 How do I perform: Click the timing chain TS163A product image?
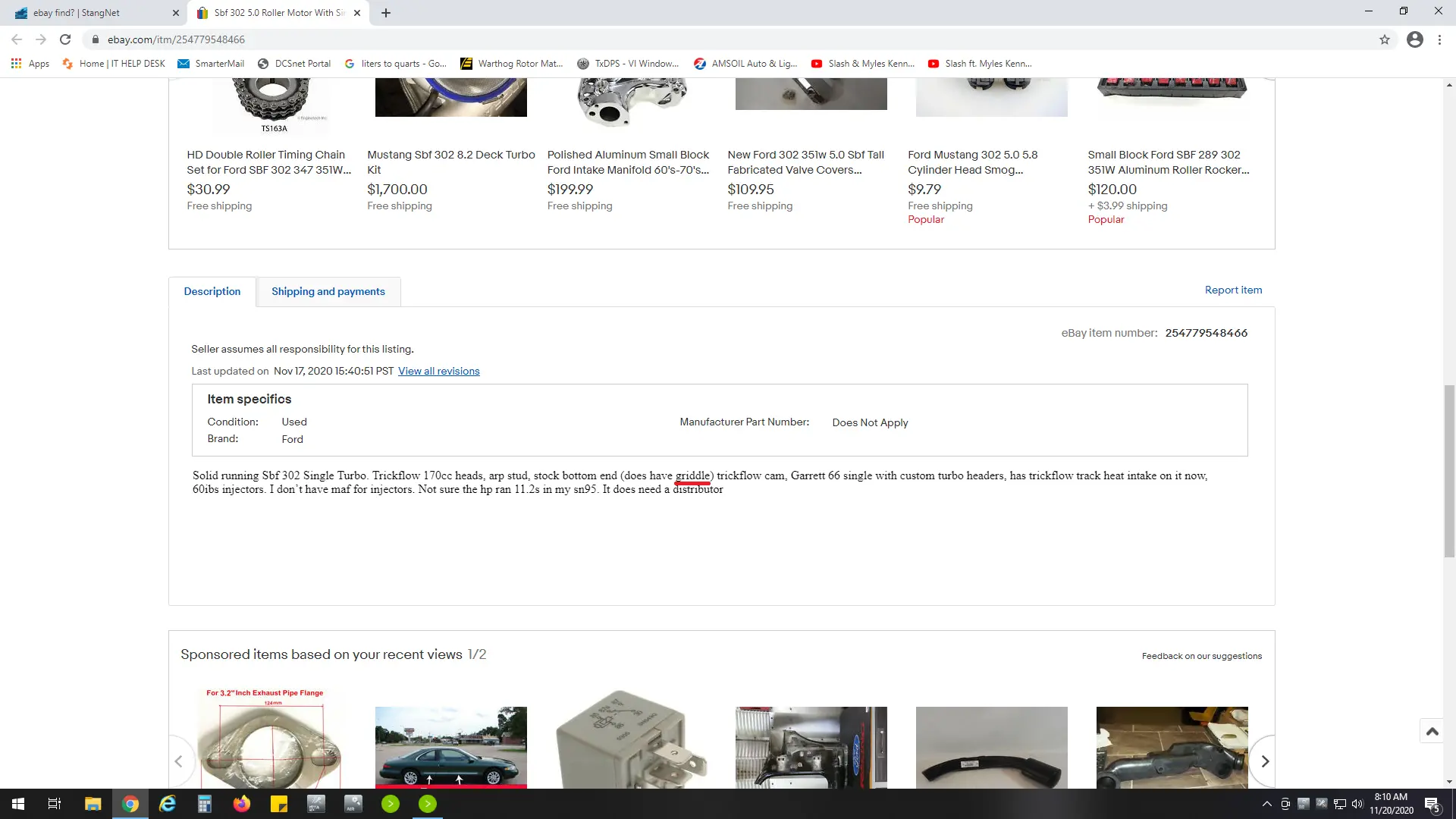[x=275, y=105]
